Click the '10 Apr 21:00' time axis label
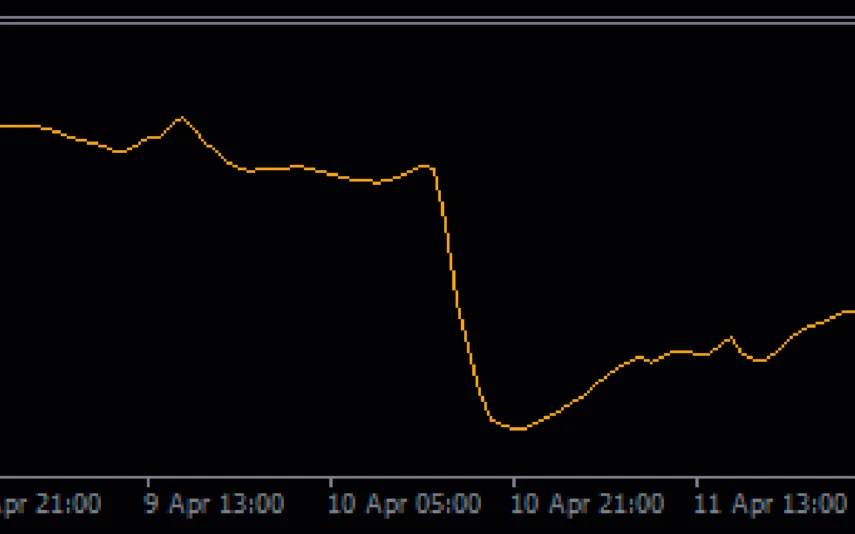The width and height of the screenshot is (855, 534). (x=588, y=503)
